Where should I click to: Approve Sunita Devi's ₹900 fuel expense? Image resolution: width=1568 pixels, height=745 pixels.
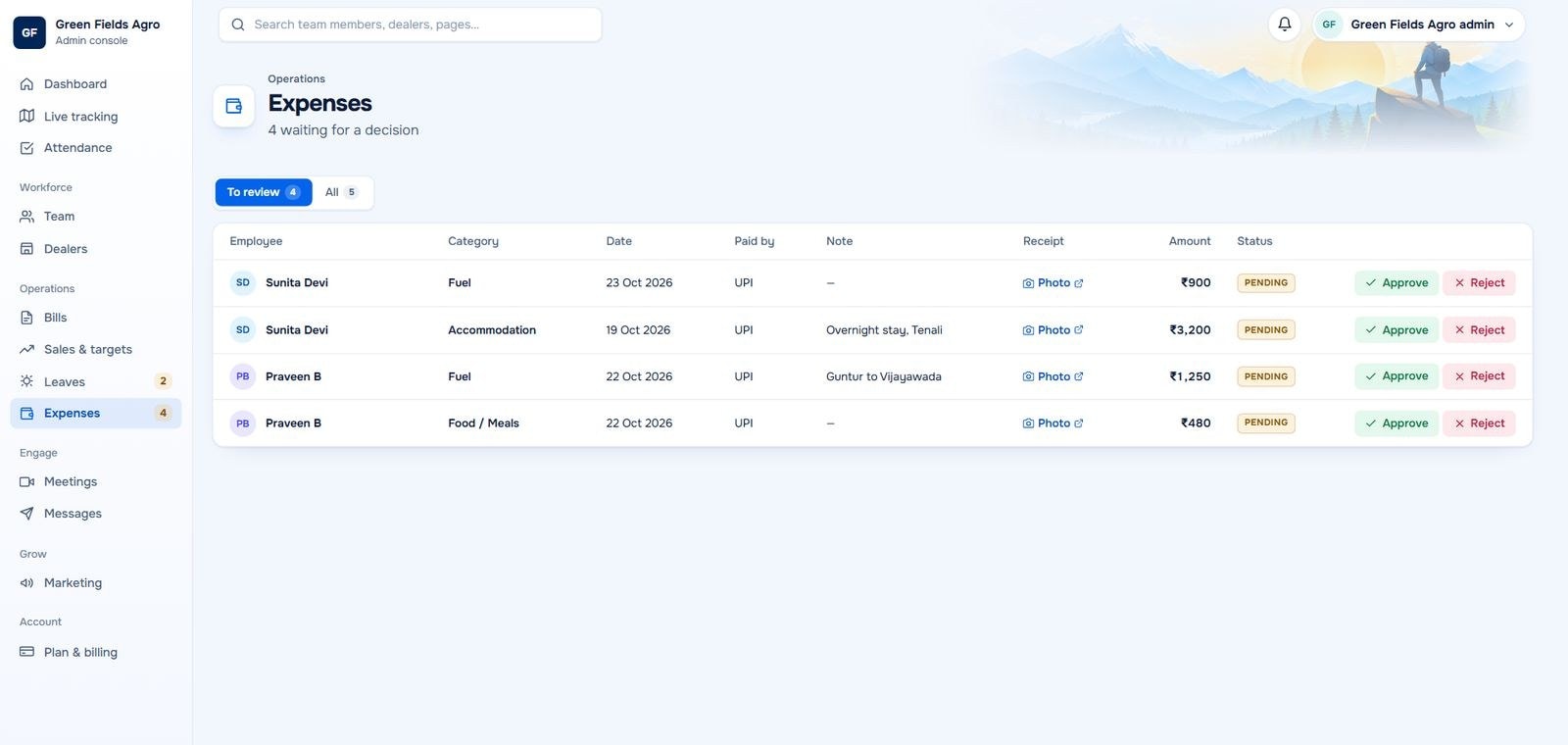(x=1396, y=282)
